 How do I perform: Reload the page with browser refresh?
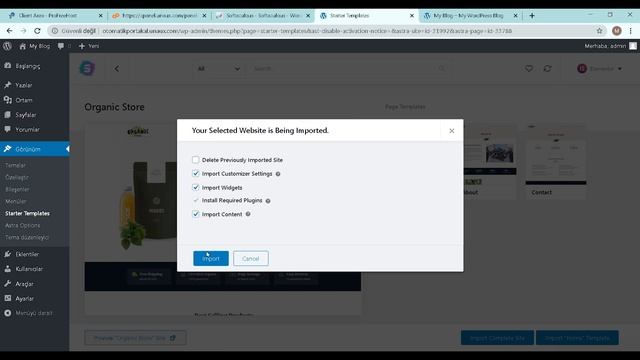click(37, 31)
